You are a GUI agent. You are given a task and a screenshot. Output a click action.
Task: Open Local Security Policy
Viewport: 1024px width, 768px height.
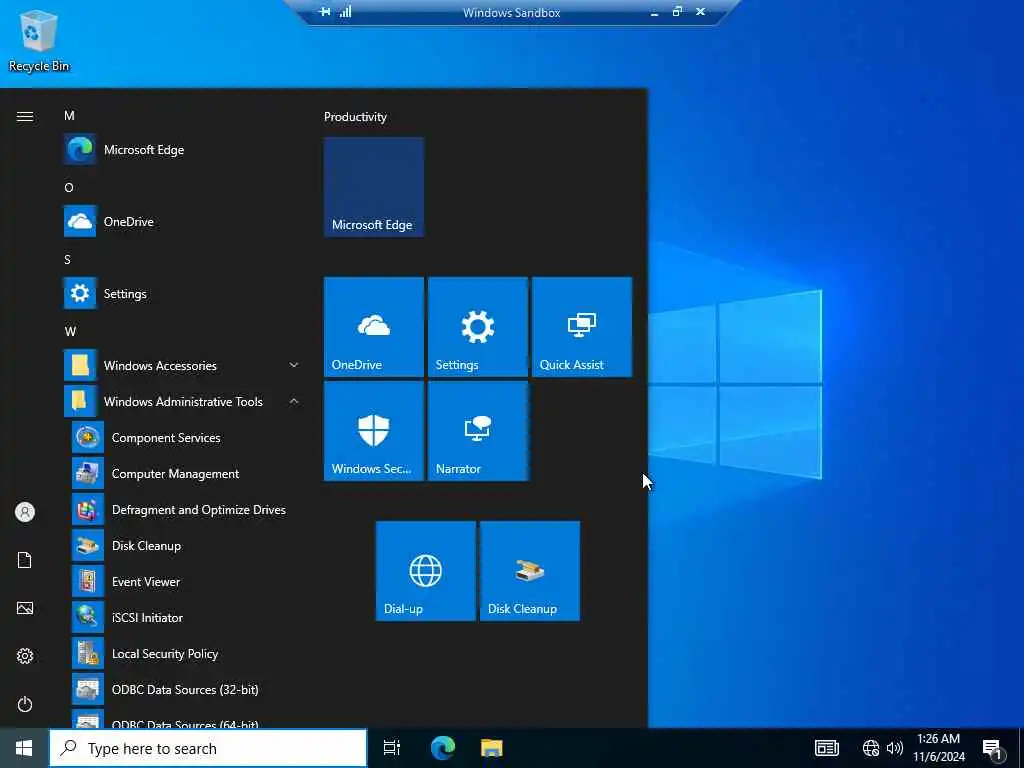click(x=186, y=654)
